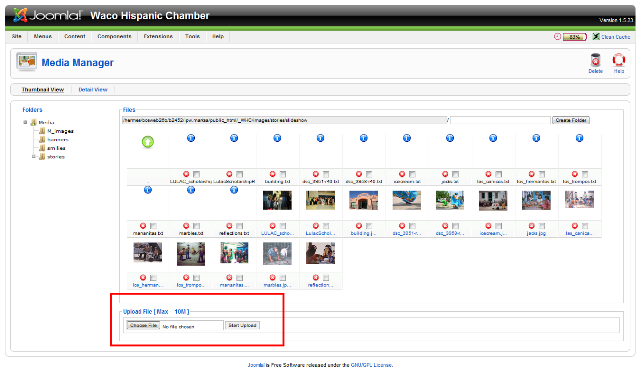Tick the checkbox for icecream image file
This screenshot has height=368, width=640.
(x=499, y=226)
